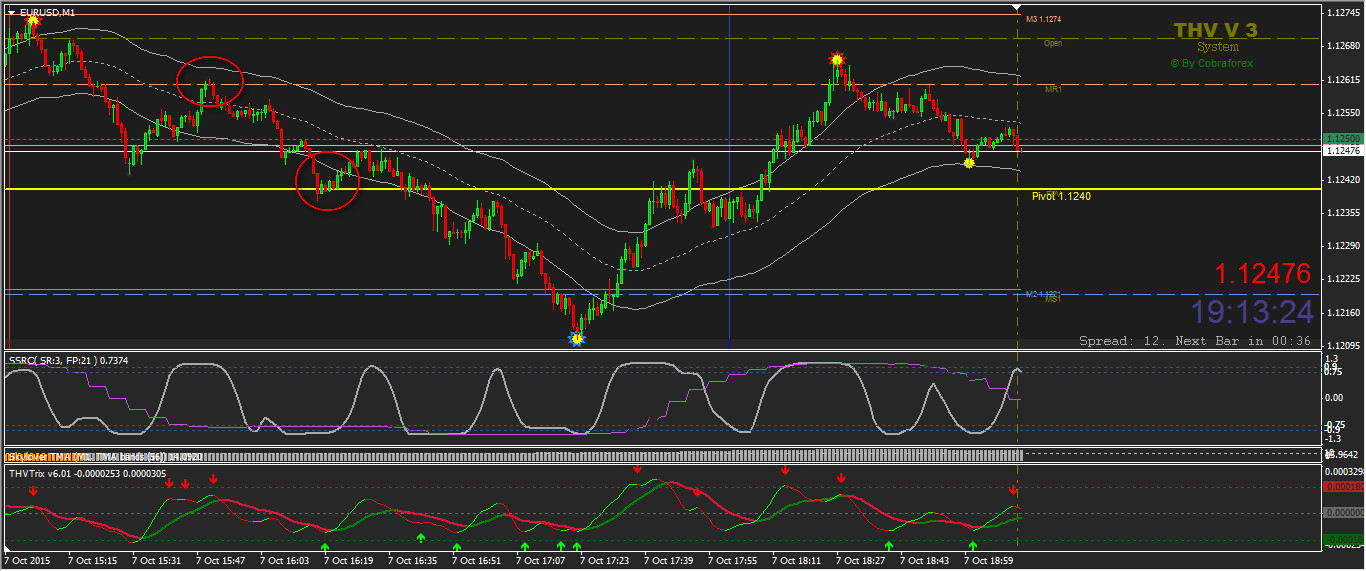
Task: Click 1.12420 on the price scale
Action: pos(1345,179)
